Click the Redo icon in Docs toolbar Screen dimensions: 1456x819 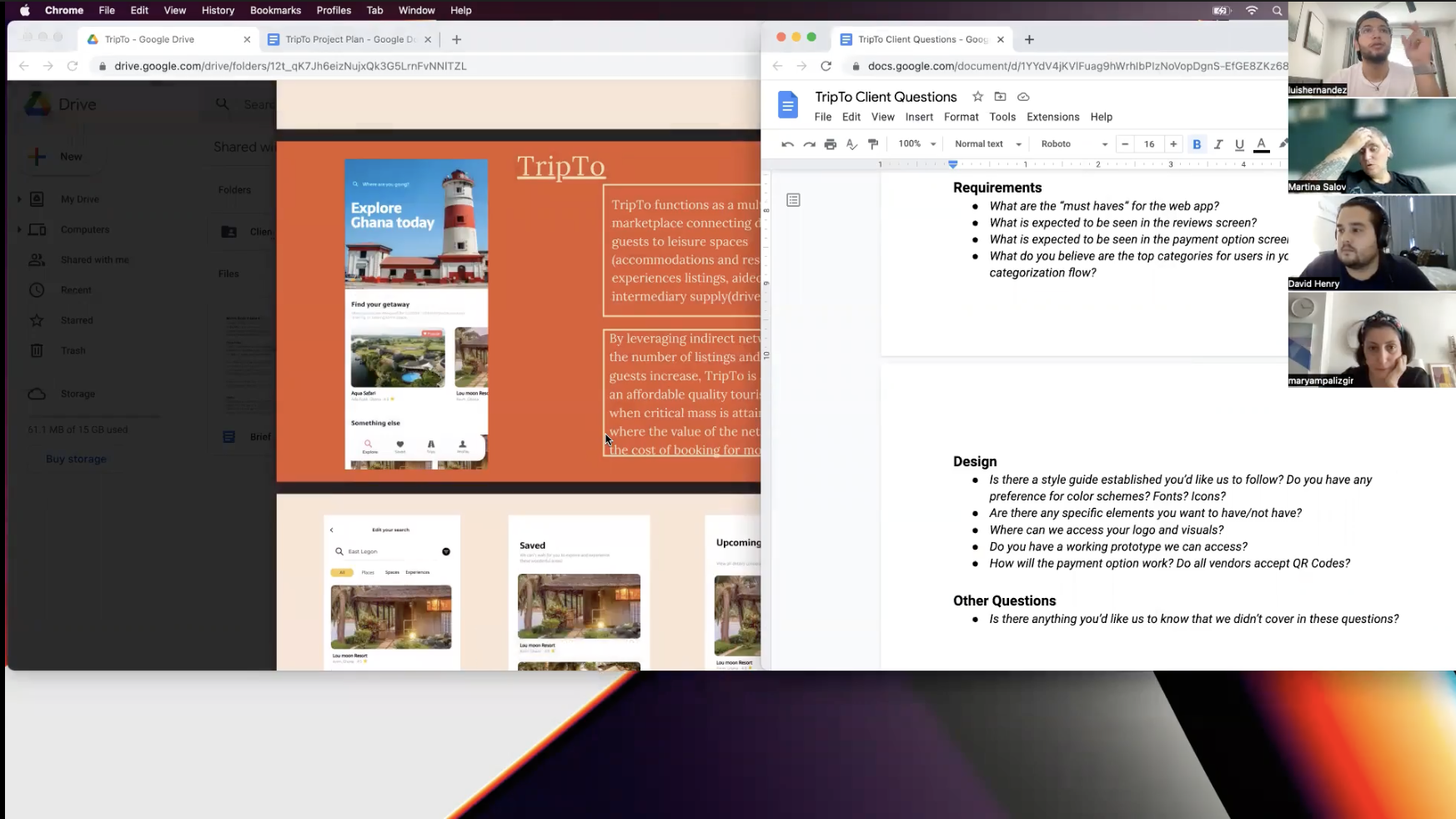click(x=809, y=144)
